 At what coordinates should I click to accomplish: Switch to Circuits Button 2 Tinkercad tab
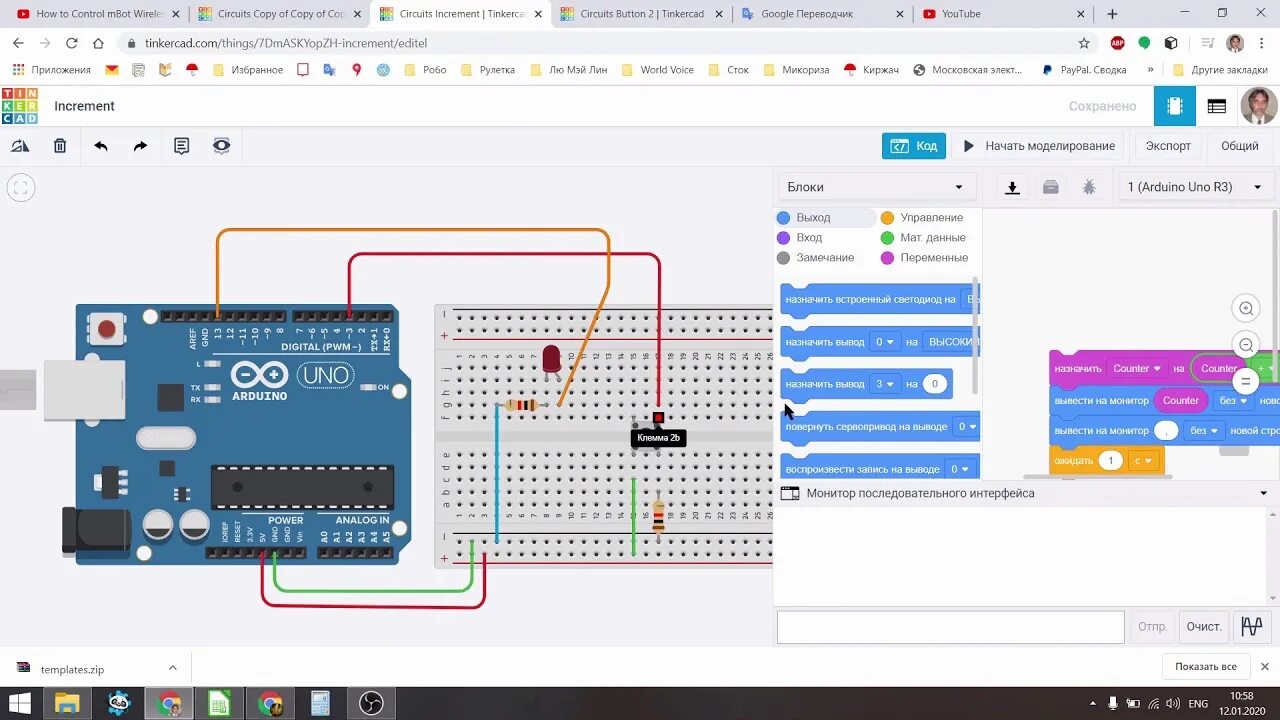coord(641,14)
